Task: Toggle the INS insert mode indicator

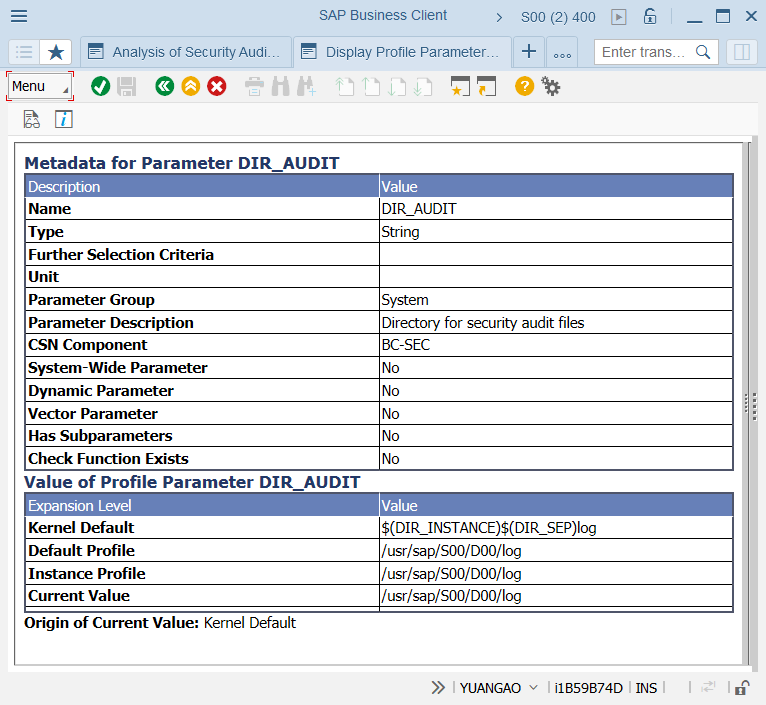Action: pos(646,688)
